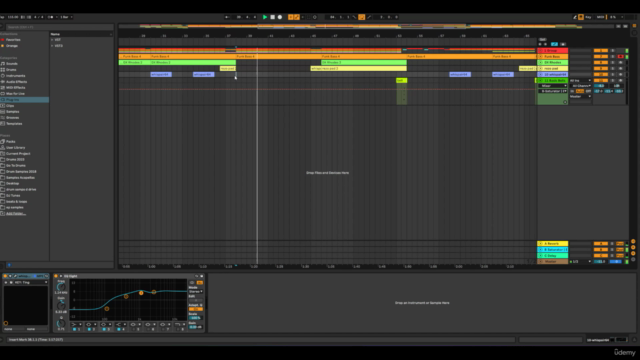Expand the VST folder in browser list
The width and height of the screenshot is (640, 360).
(52, 40)
